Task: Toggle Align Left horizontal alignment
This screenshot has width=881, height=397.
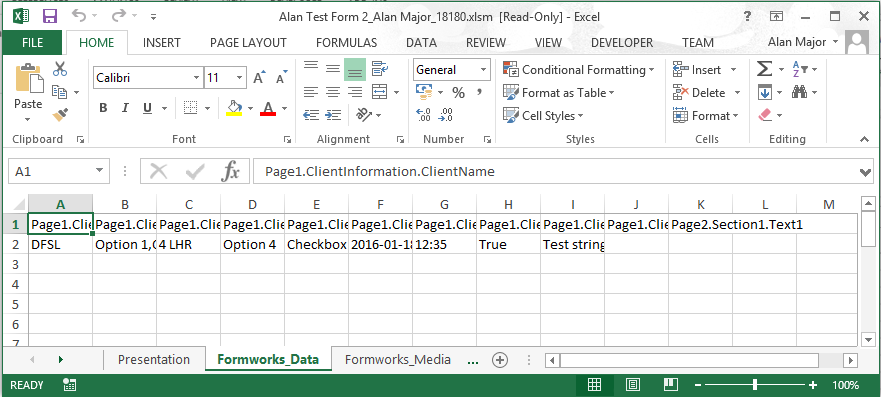Action: pos(311,92)
